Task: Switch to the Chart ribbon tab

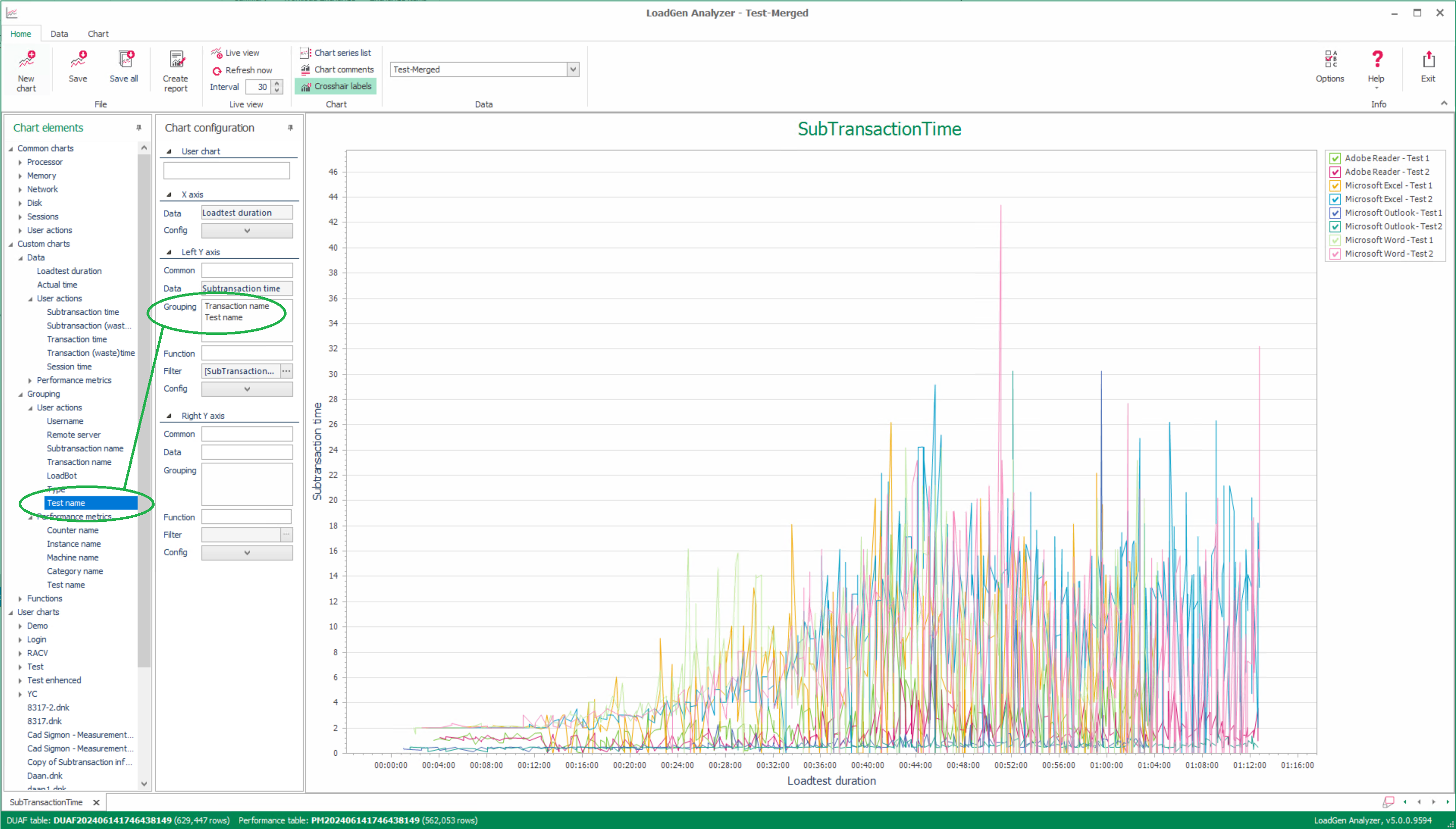Action: click(98, 34)
